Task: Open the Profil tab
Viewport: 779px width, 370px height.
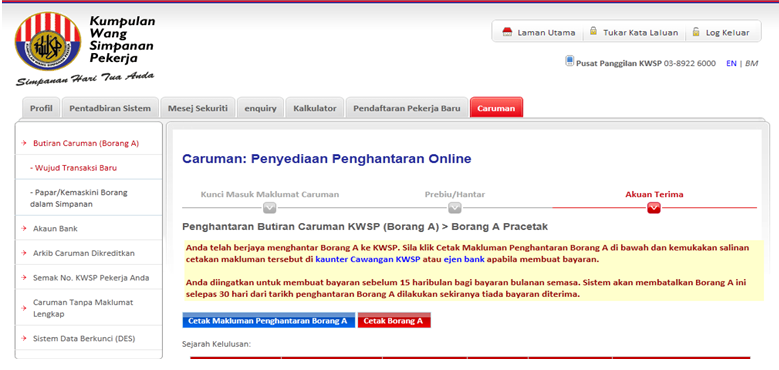Action: [41, 108]
